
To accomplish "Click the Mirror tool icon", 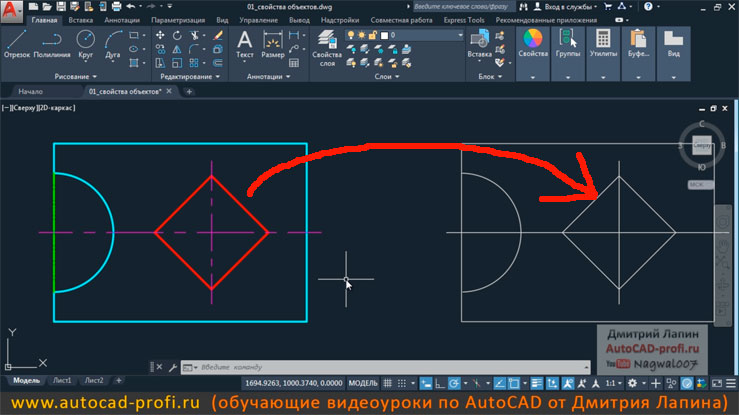I will point(177,49).
